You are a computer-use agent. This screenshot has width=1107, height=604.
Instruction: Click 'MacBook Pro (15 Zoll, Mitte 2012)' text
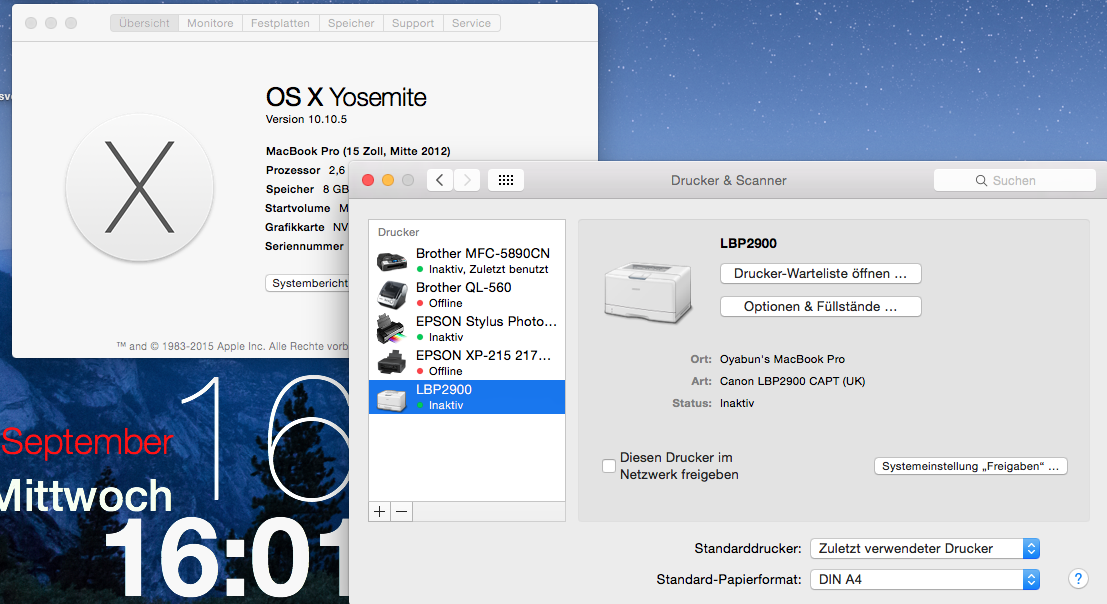click(358, 151)
